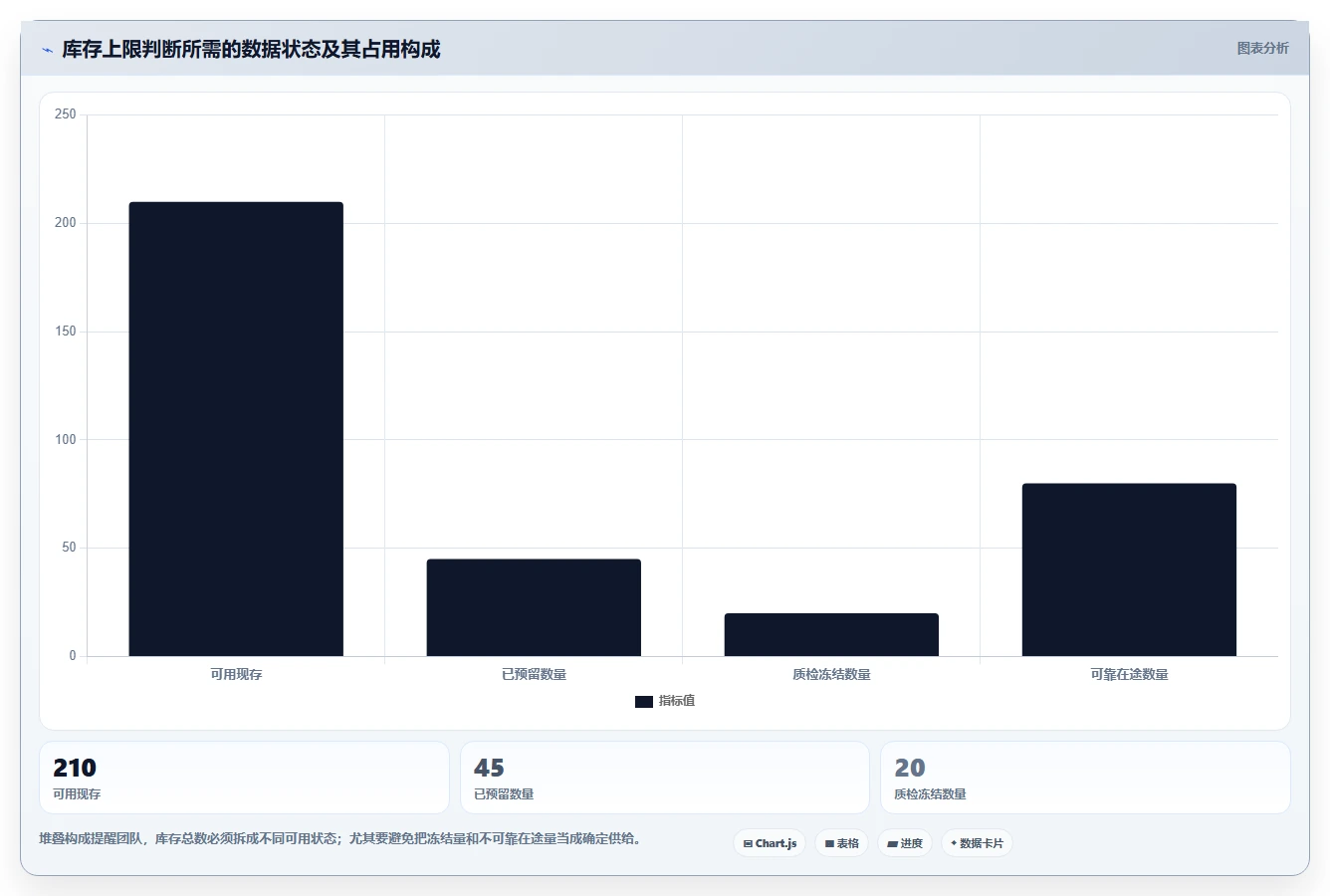The width and height of the screenshot is (1330, 896).
Task: Select the 数据卡片 tag
Action: pos(977,843)
